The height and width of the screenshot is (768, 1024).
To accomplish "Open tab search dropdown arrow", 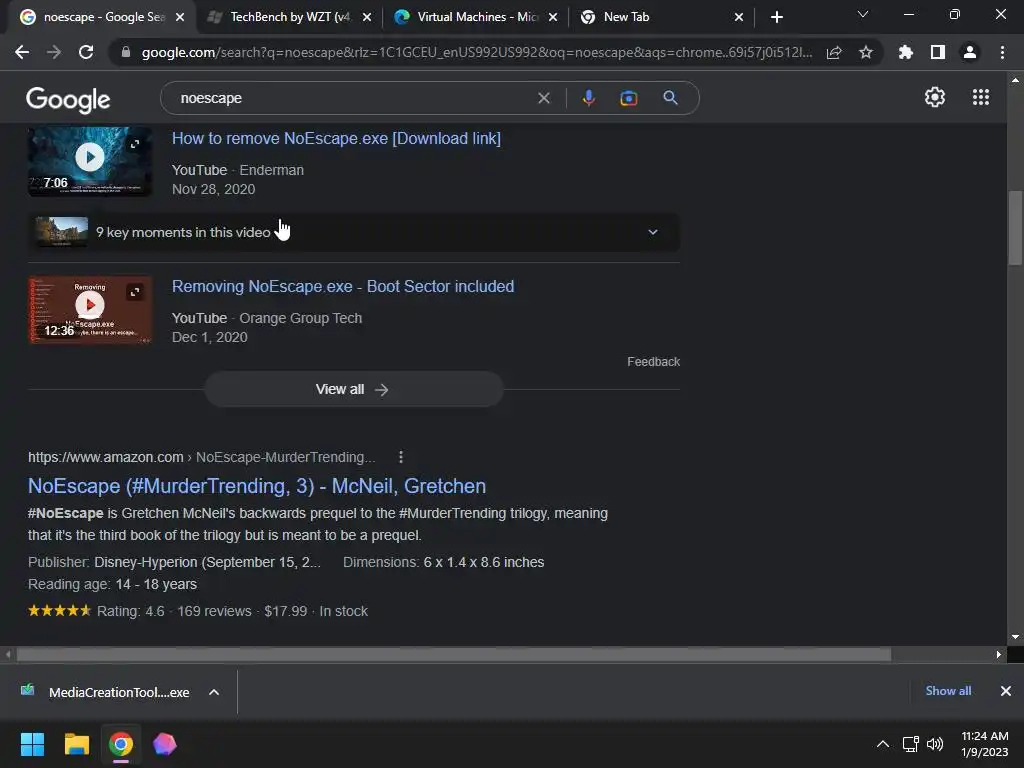I will click(x=863, y=14).
